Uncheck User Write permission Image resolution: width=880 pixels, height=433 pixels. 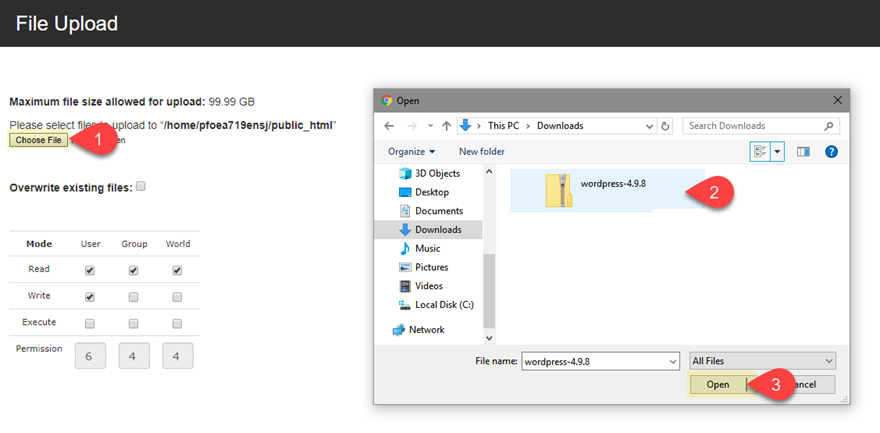(90, 297)
